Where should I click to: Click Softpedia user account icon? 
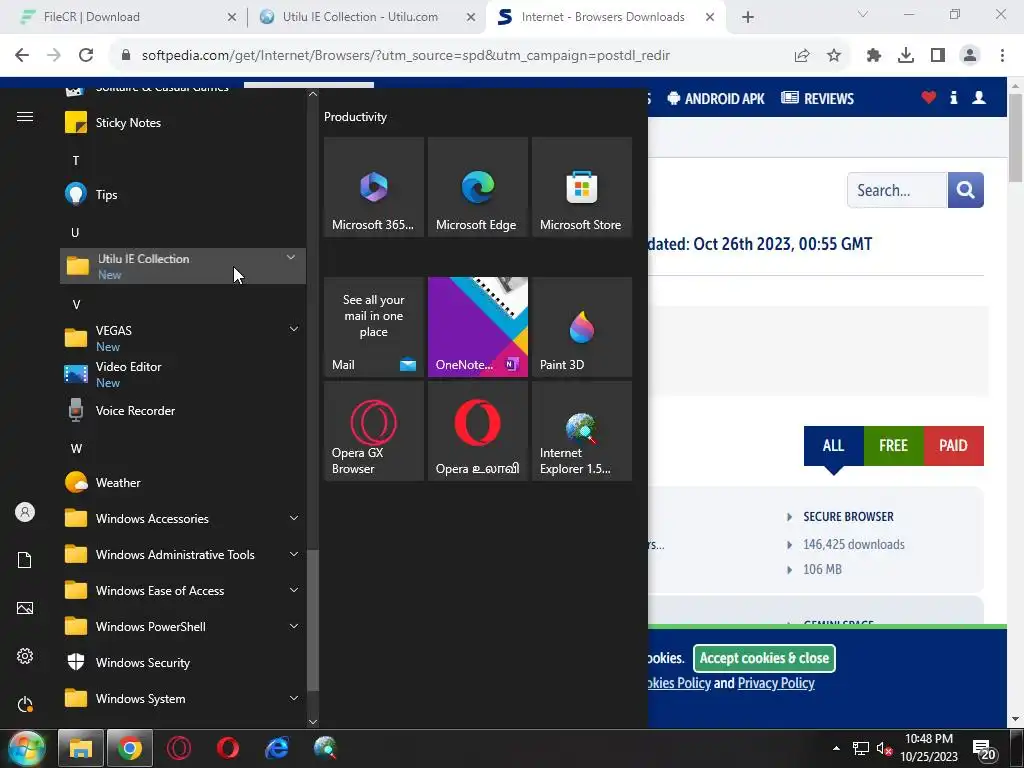click(x=979, y=98)
